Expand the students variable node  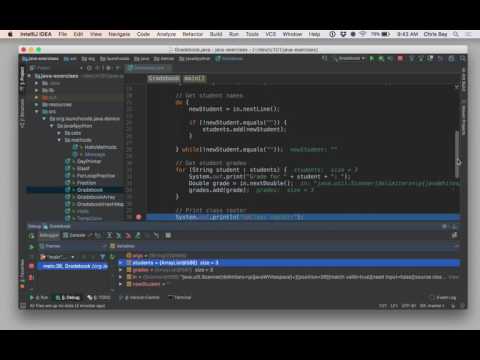(x=121, y=263)
